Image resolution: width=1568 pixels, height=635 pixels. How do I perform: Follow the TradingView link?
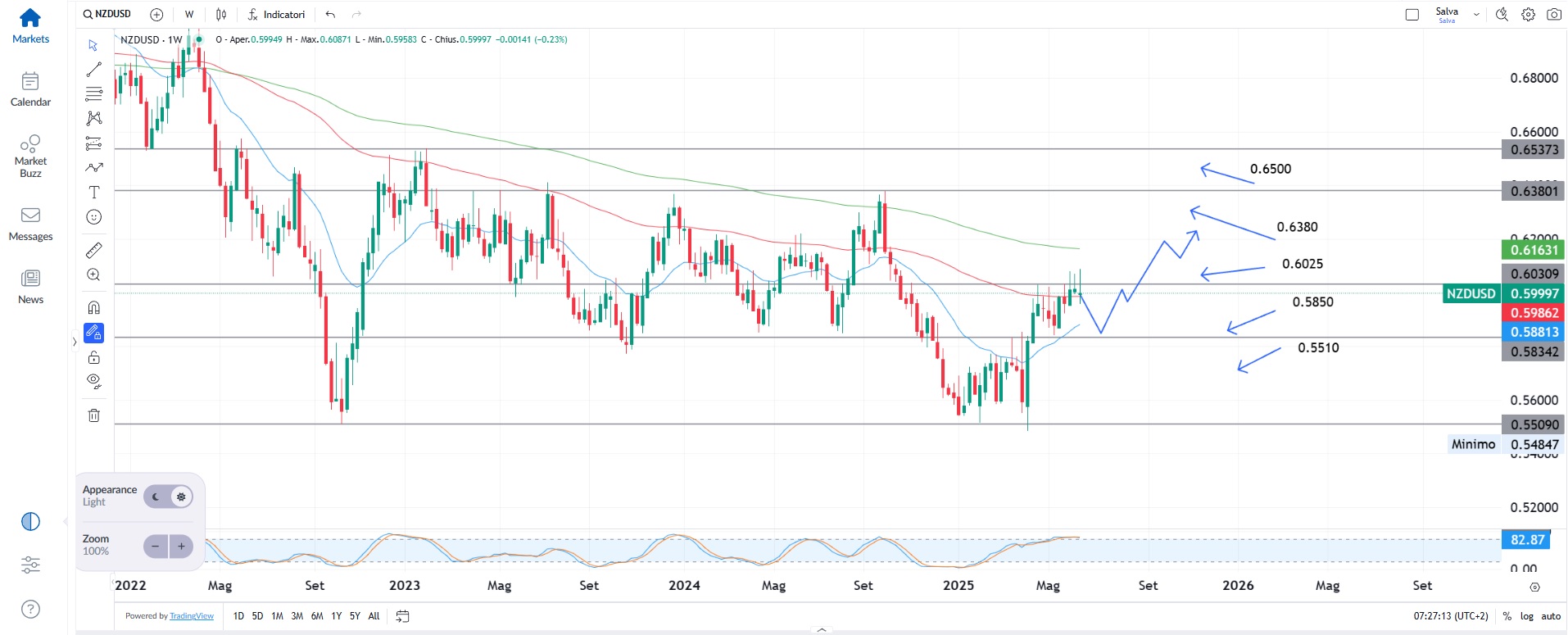coord(192,616)
